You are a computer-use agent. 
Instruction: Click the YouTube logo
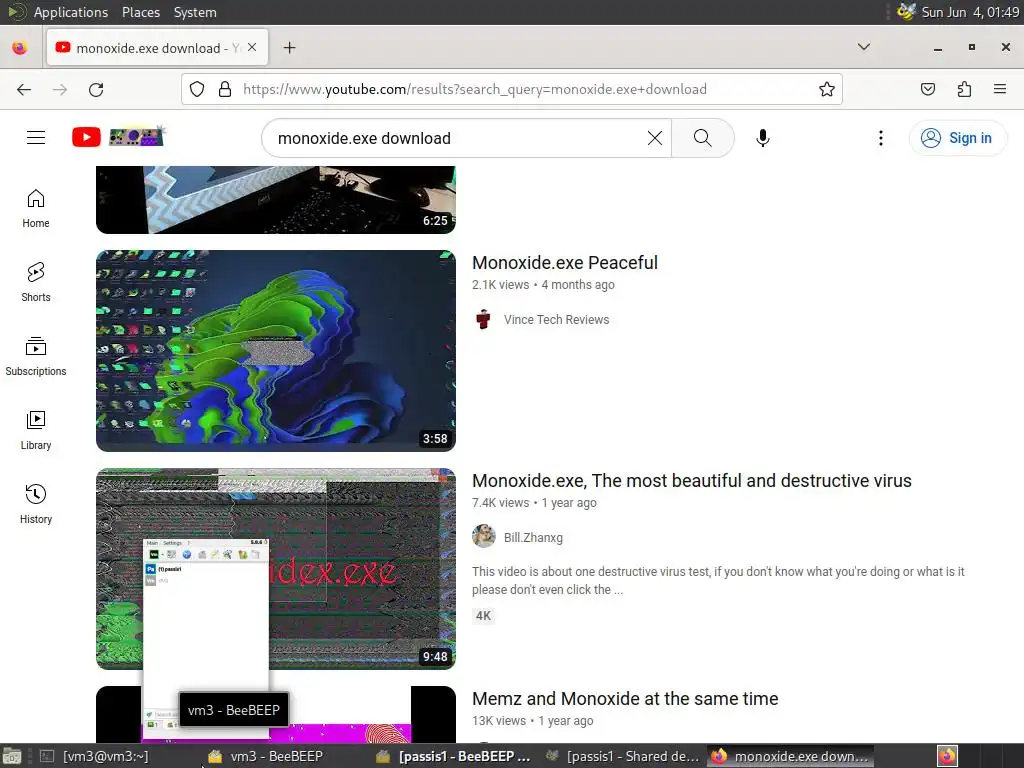click(x=118, y=137)
